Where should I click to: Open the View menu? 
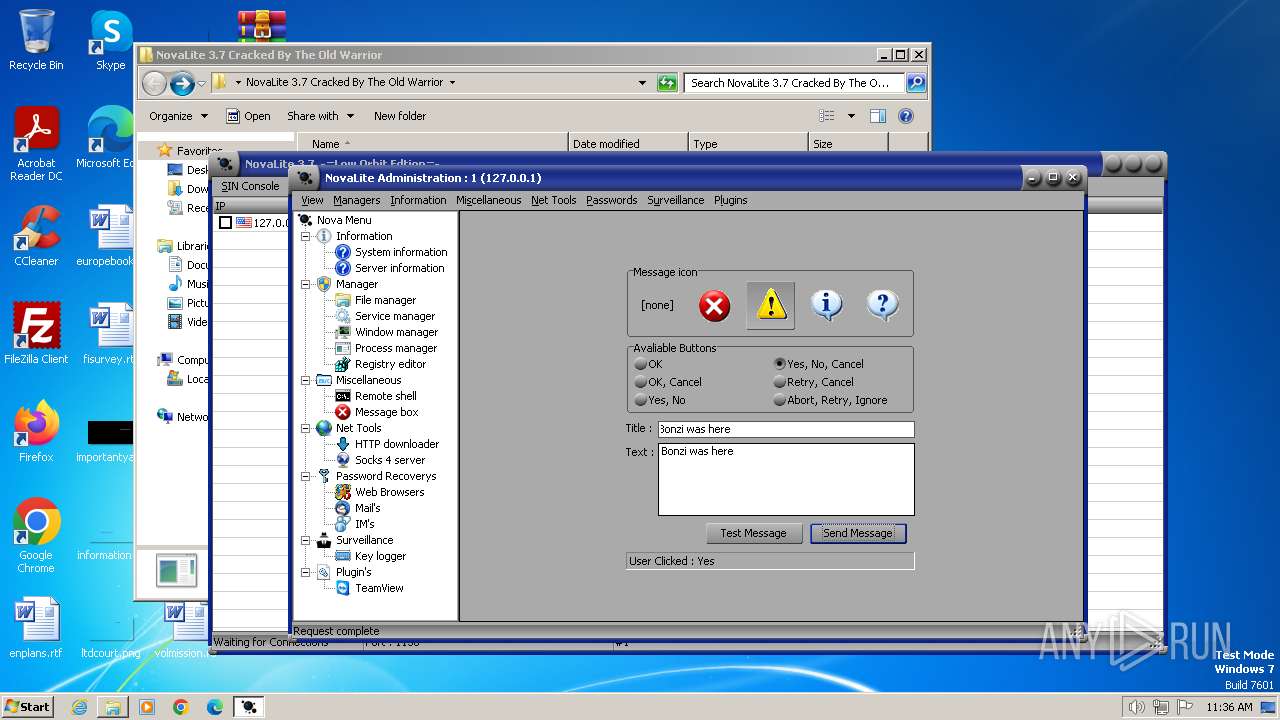coord(312,200)
